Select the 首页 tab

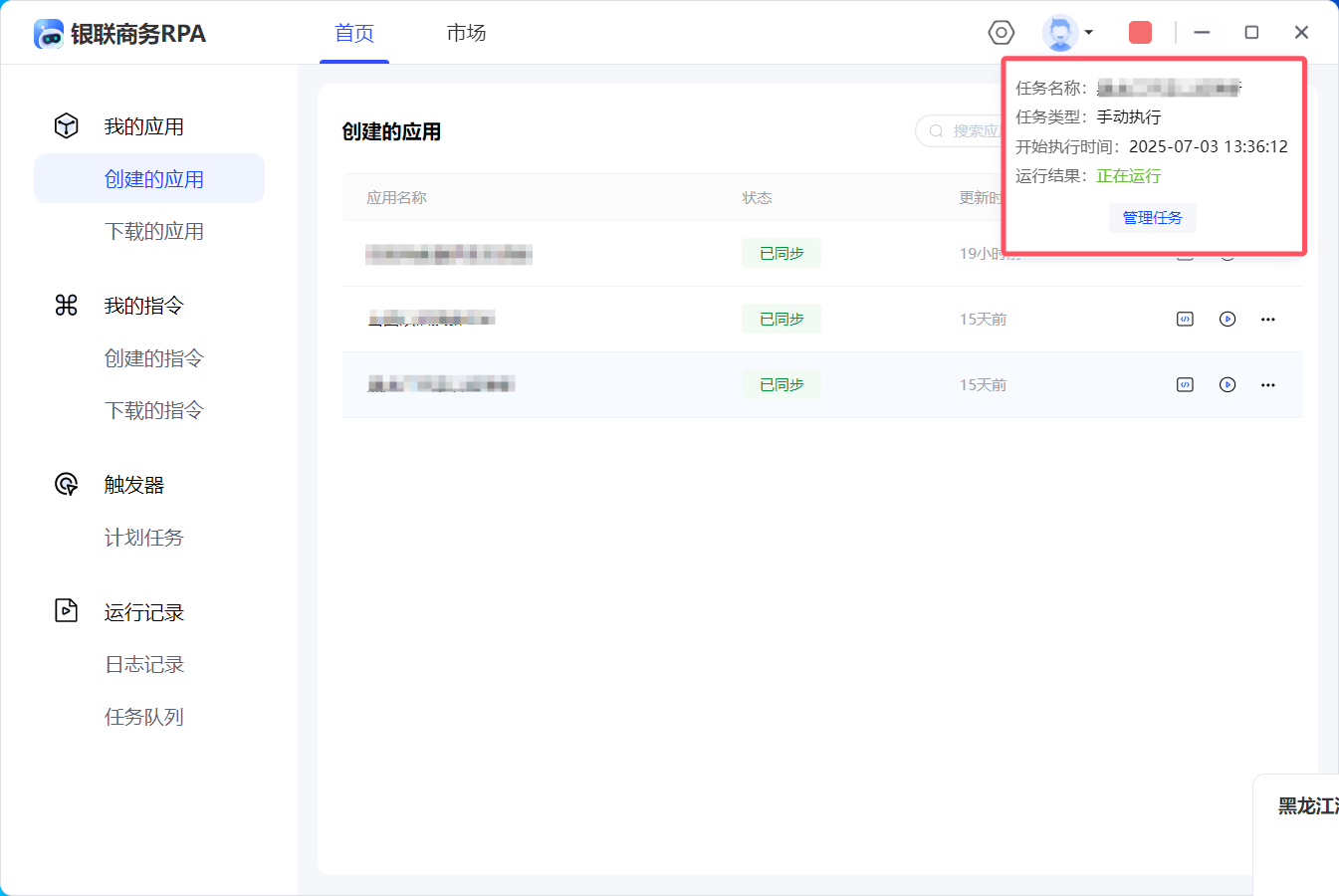coord(354,33)
